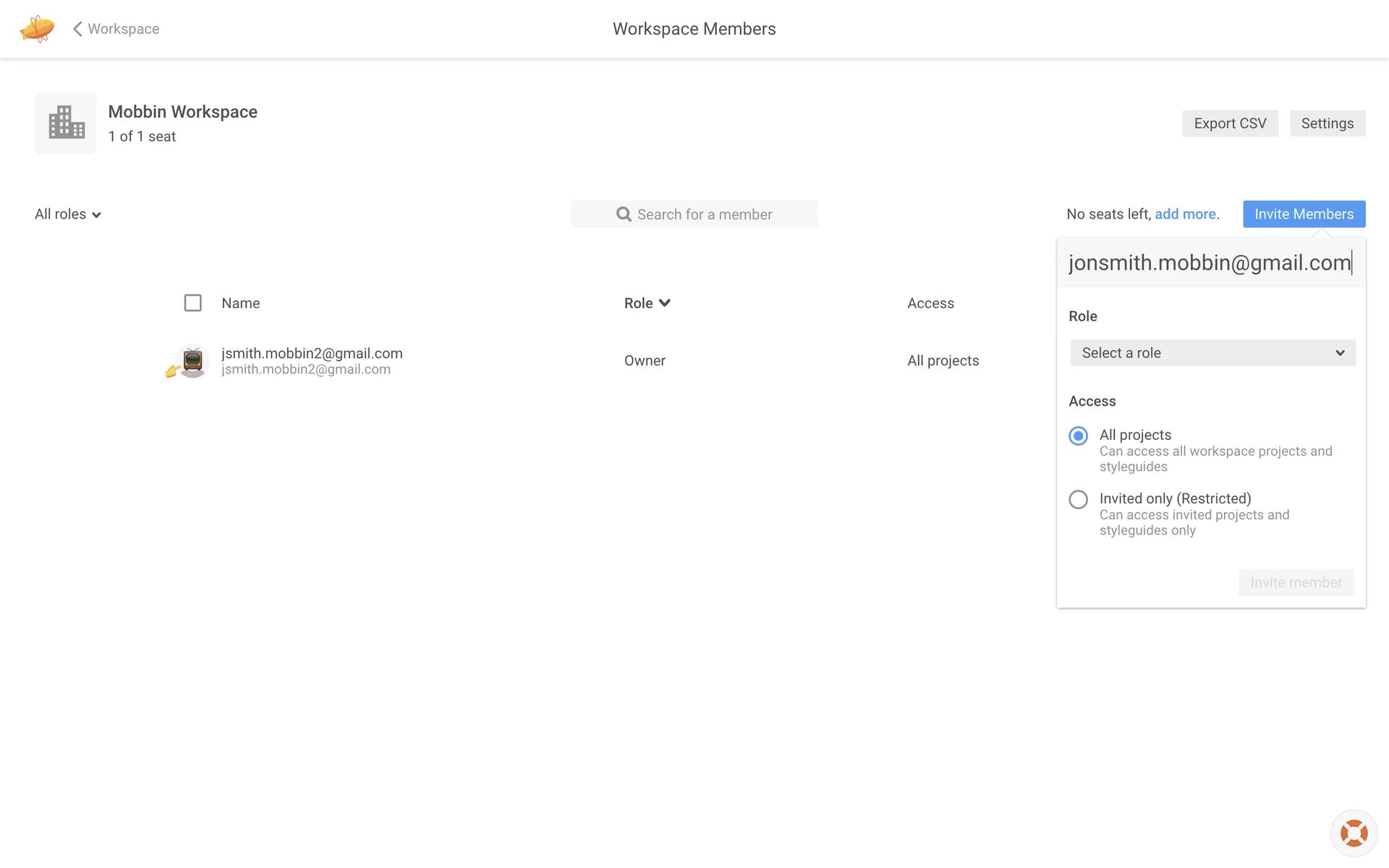This screenshot has height=868, width=1389.
Task: Click the Export CSV button
Action: 1230,124
